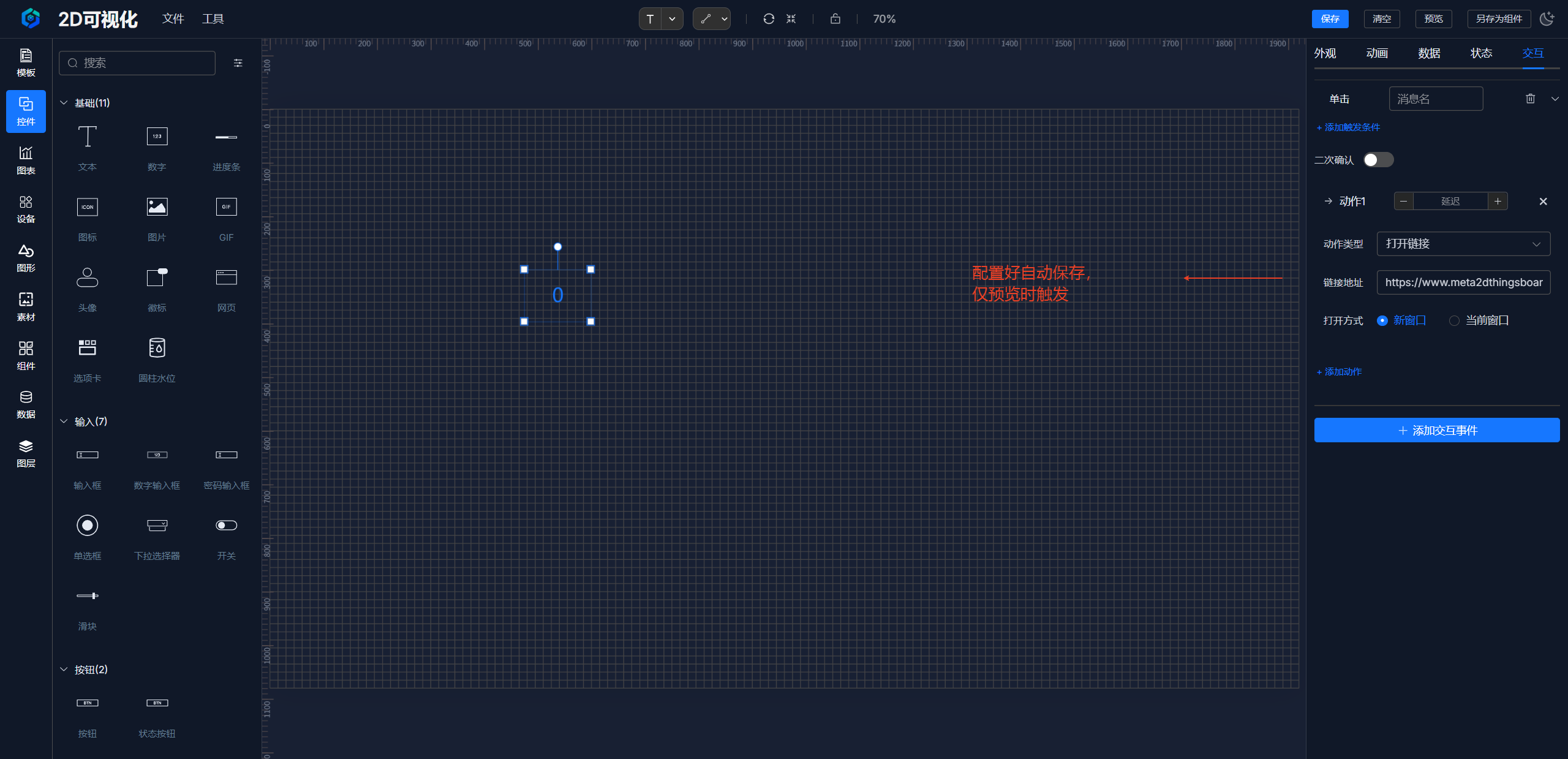
Task: Click the lock icon in top toolbar
Action: coord(835,19)
